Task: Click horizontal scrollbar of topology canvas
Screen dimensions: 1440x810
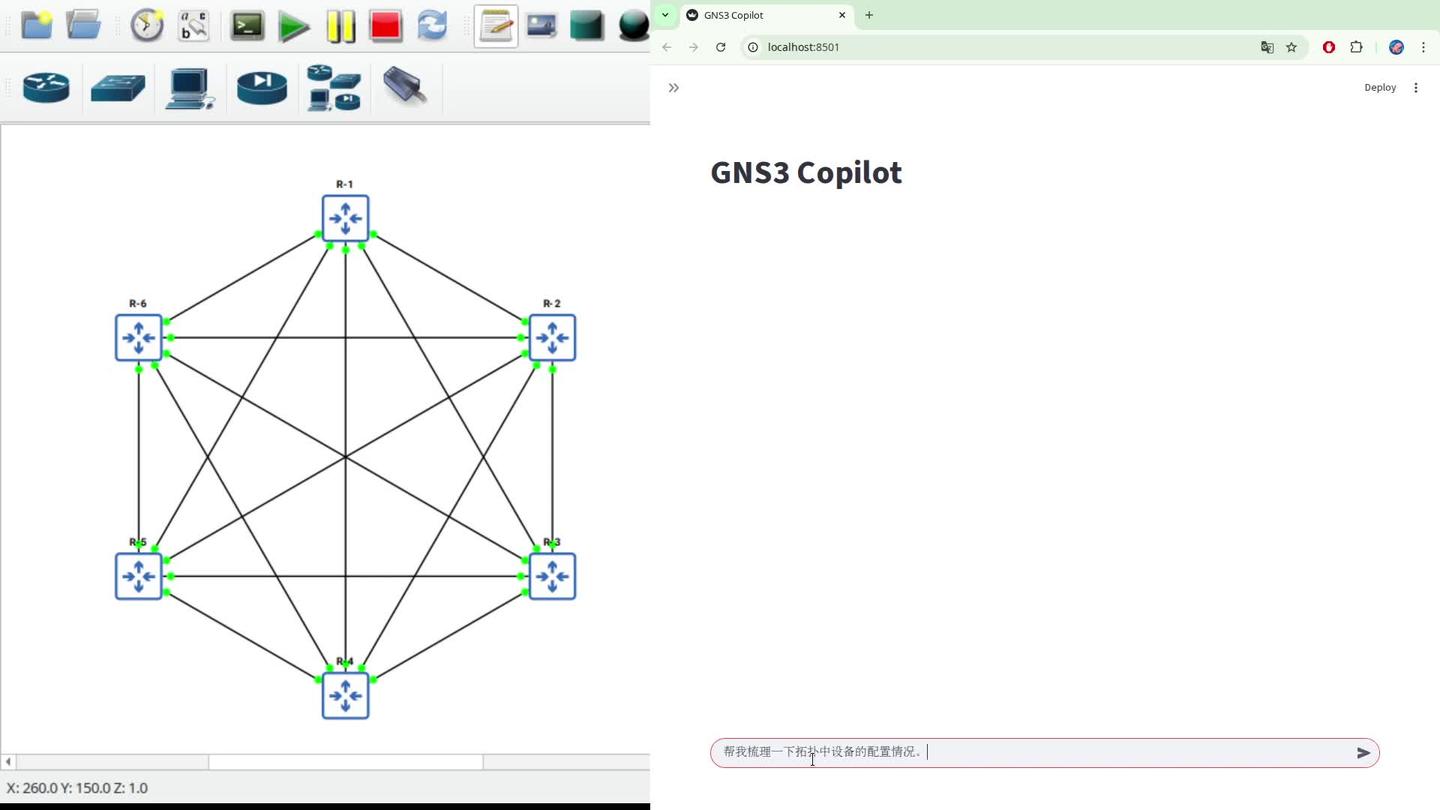Action: point(345,762)
